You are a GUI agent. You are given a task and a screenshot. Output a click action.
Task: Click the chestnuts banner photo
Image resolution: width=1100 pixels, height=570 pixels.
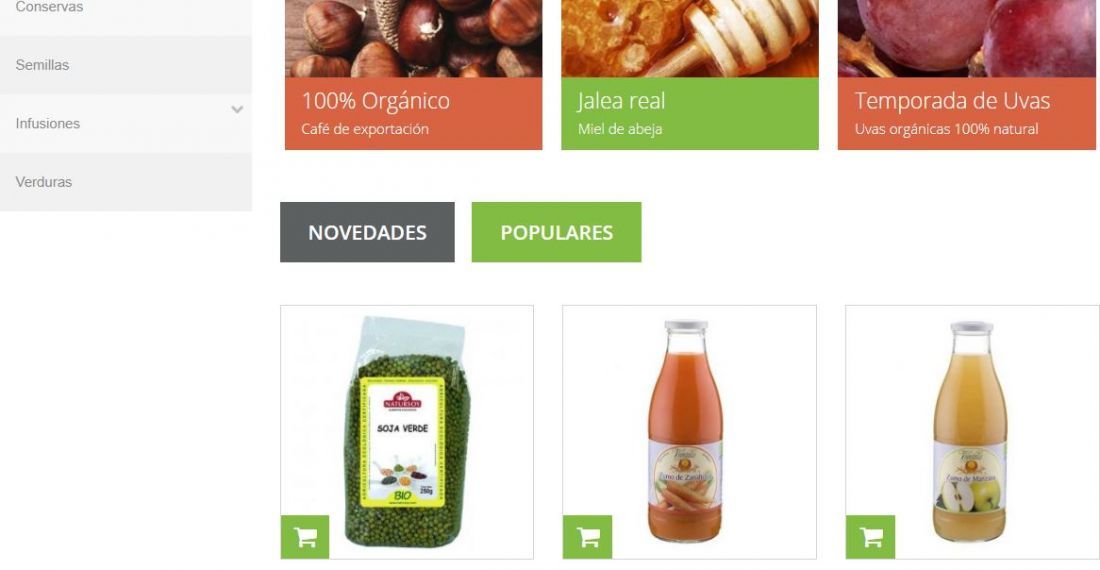point(413,39)
